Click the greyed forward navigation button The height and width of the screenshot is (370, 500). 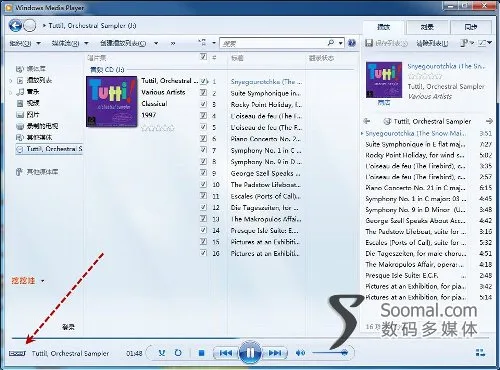point(30,25)
